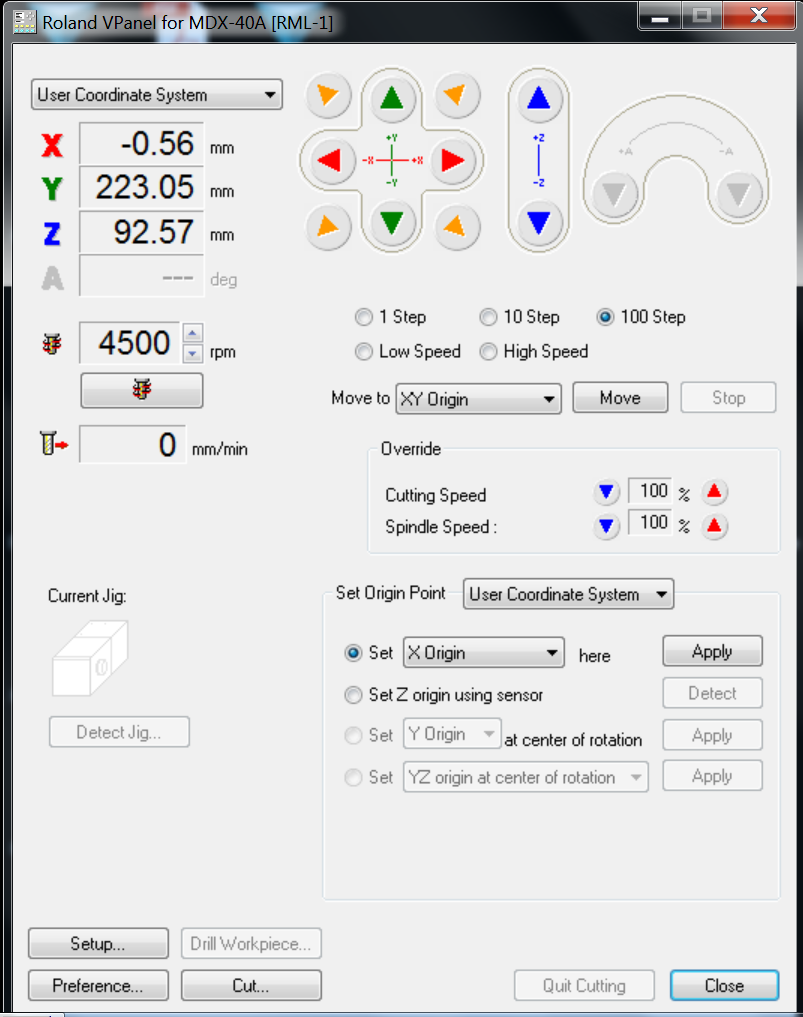
Task: Click the Move button
Action: 620,398
